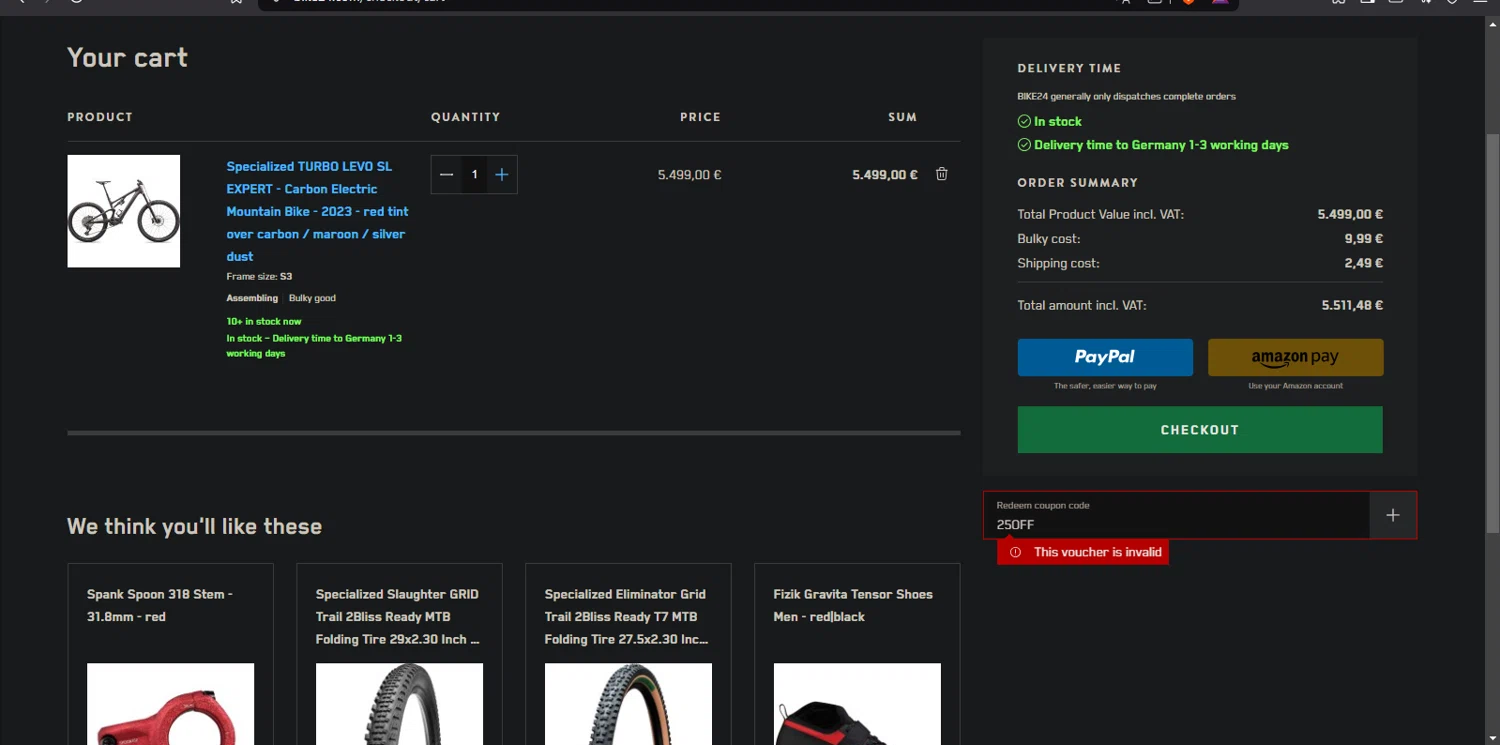Click the 'This voucher is invalid' warning icon
The height and width of the screenshot is (745, 1500).
click(1015, 552)
